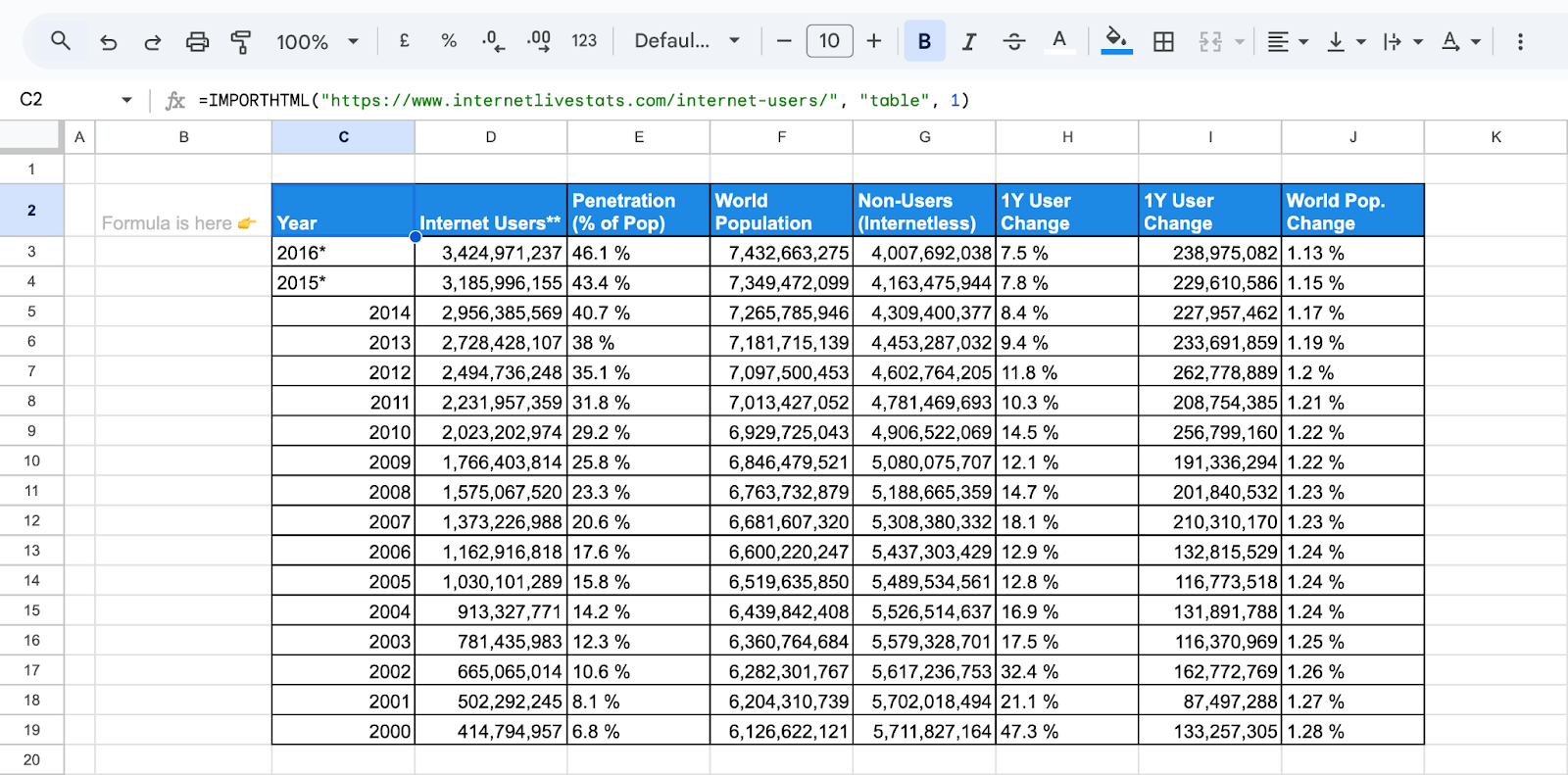1568x775 pixels.
Task: Select cell with 87,497,288
Action: pos(1210,701)
